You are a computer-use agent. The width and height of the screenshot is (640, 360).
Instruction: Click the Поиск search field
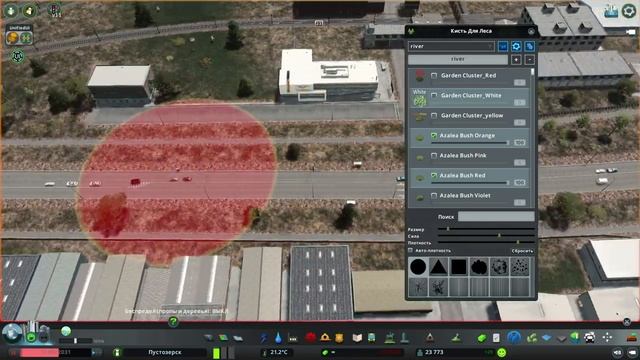[496, 216]
